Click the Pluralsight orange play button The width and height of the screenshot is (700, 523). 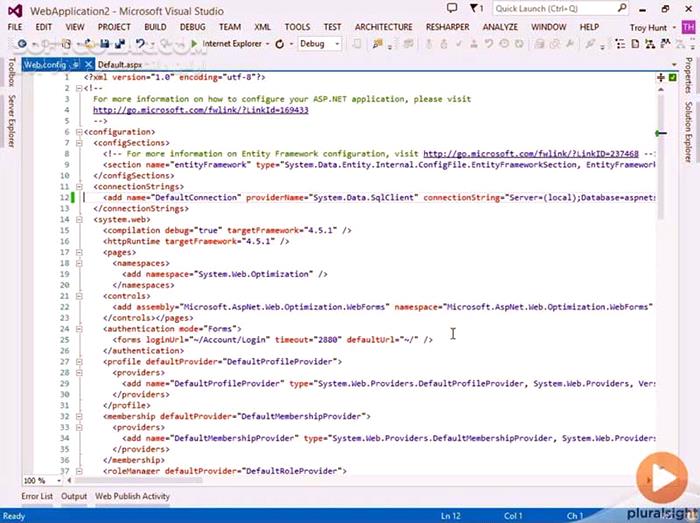point(662,477)
